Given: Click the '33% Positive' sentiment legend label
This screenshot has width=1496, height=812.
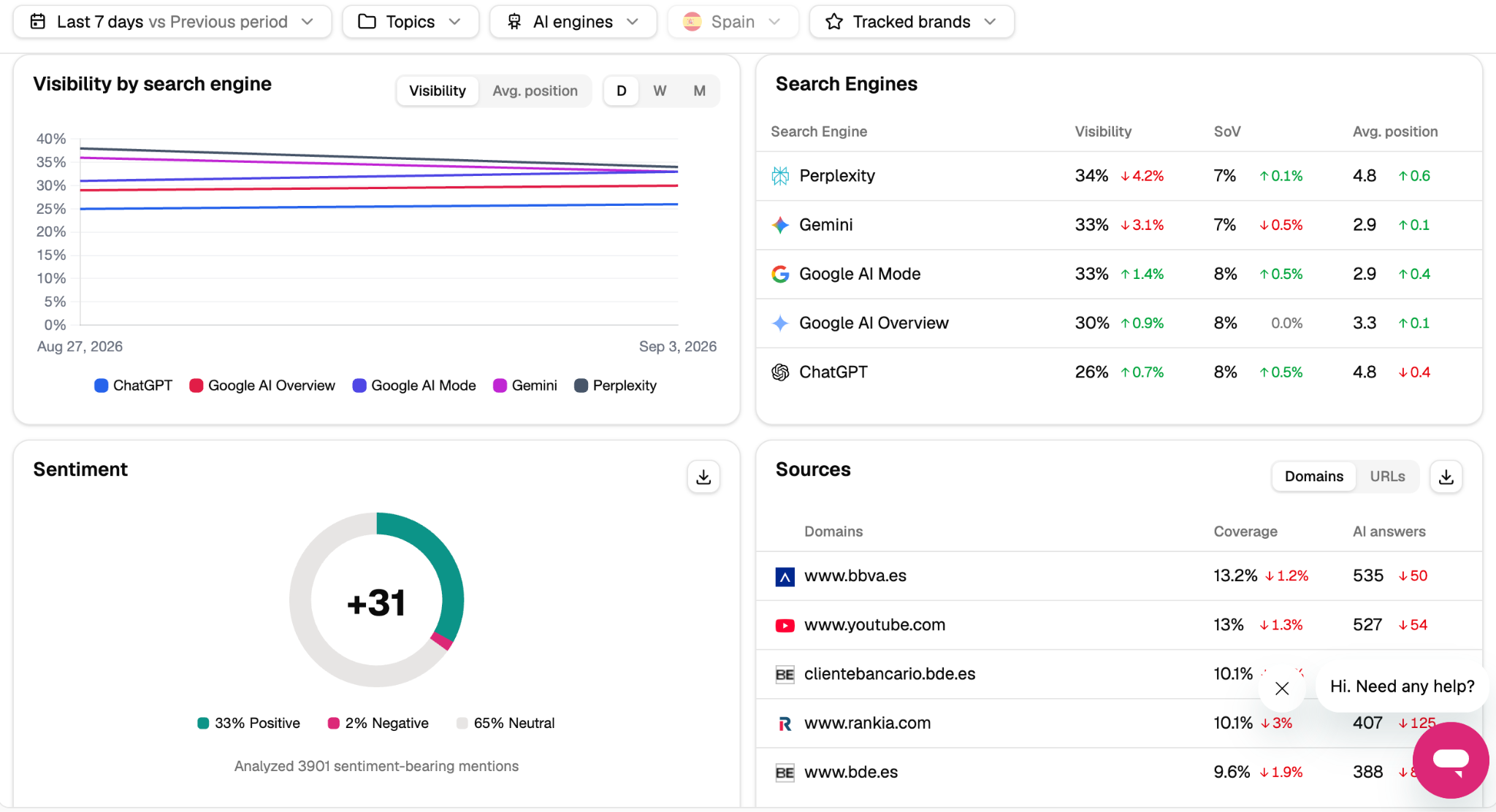Looking at the screenshot, I should [x=249, y=723].
